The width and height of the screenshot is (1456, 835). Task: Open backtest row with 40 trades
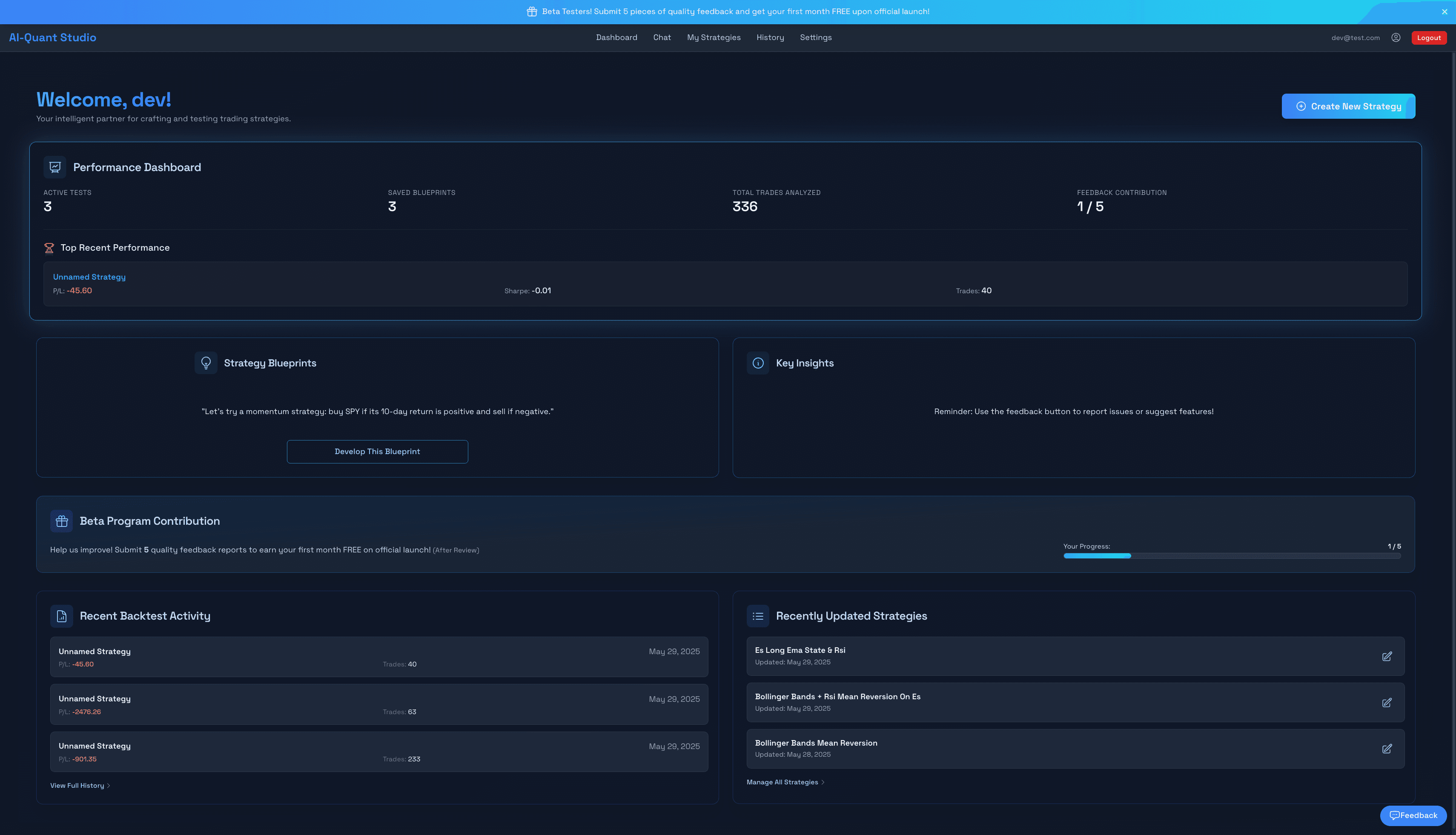coord(378,657)
